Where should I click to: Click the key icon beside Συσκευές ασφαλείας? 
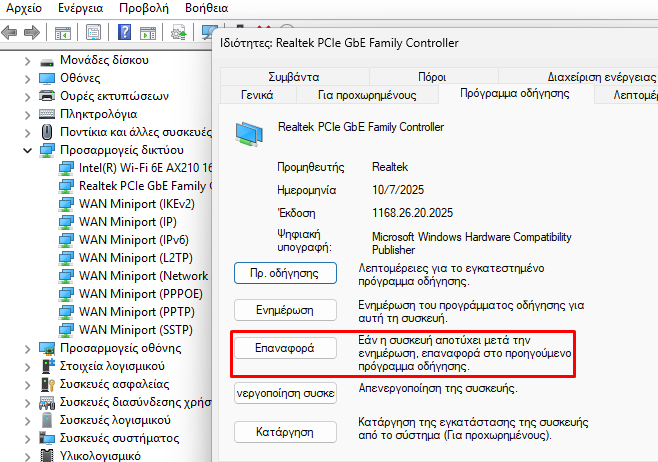(x=48, y=384)
